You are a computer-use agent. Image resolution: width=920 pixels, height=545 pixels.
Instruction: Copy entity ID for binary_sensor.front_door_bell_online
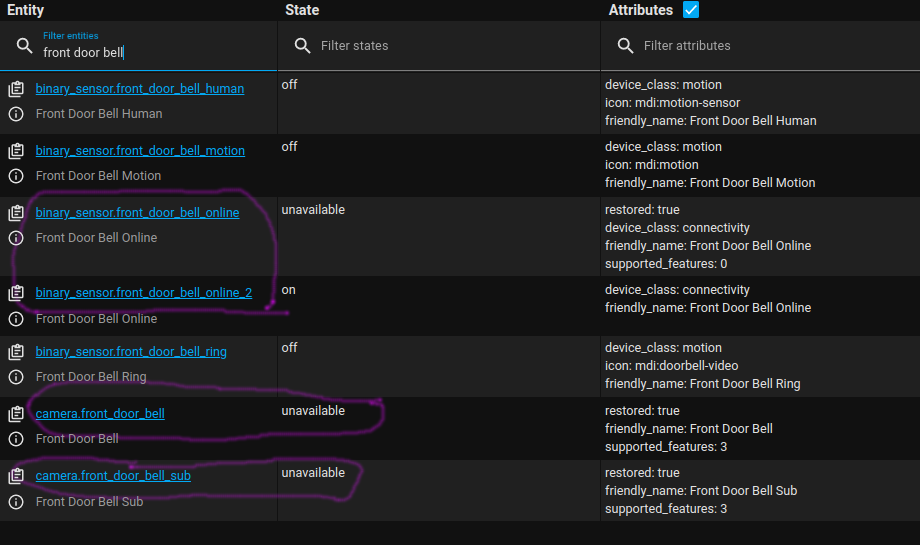(16, 213)
